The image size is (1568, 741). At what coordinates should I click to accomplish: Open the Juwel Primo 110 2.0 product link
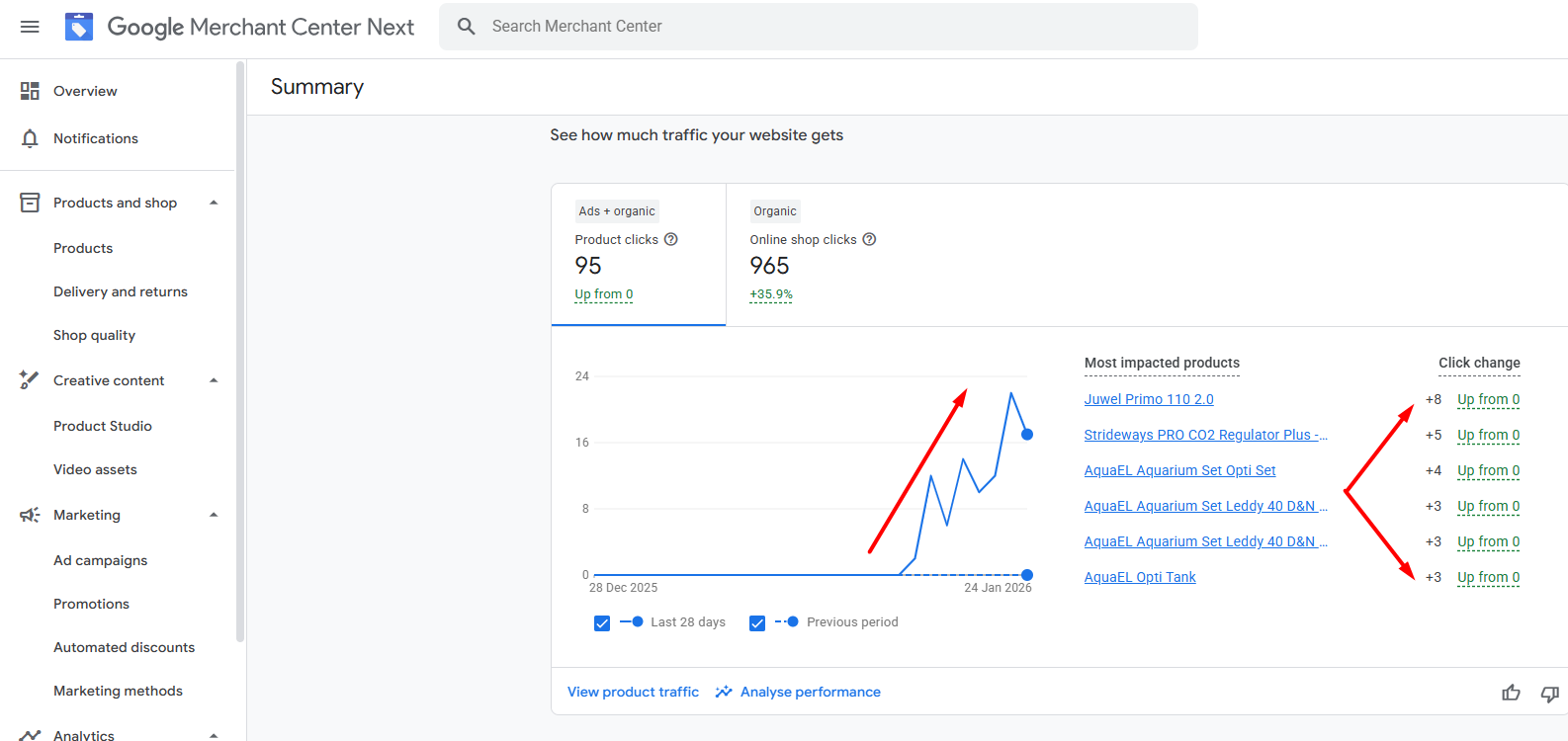coord(1148,399)
